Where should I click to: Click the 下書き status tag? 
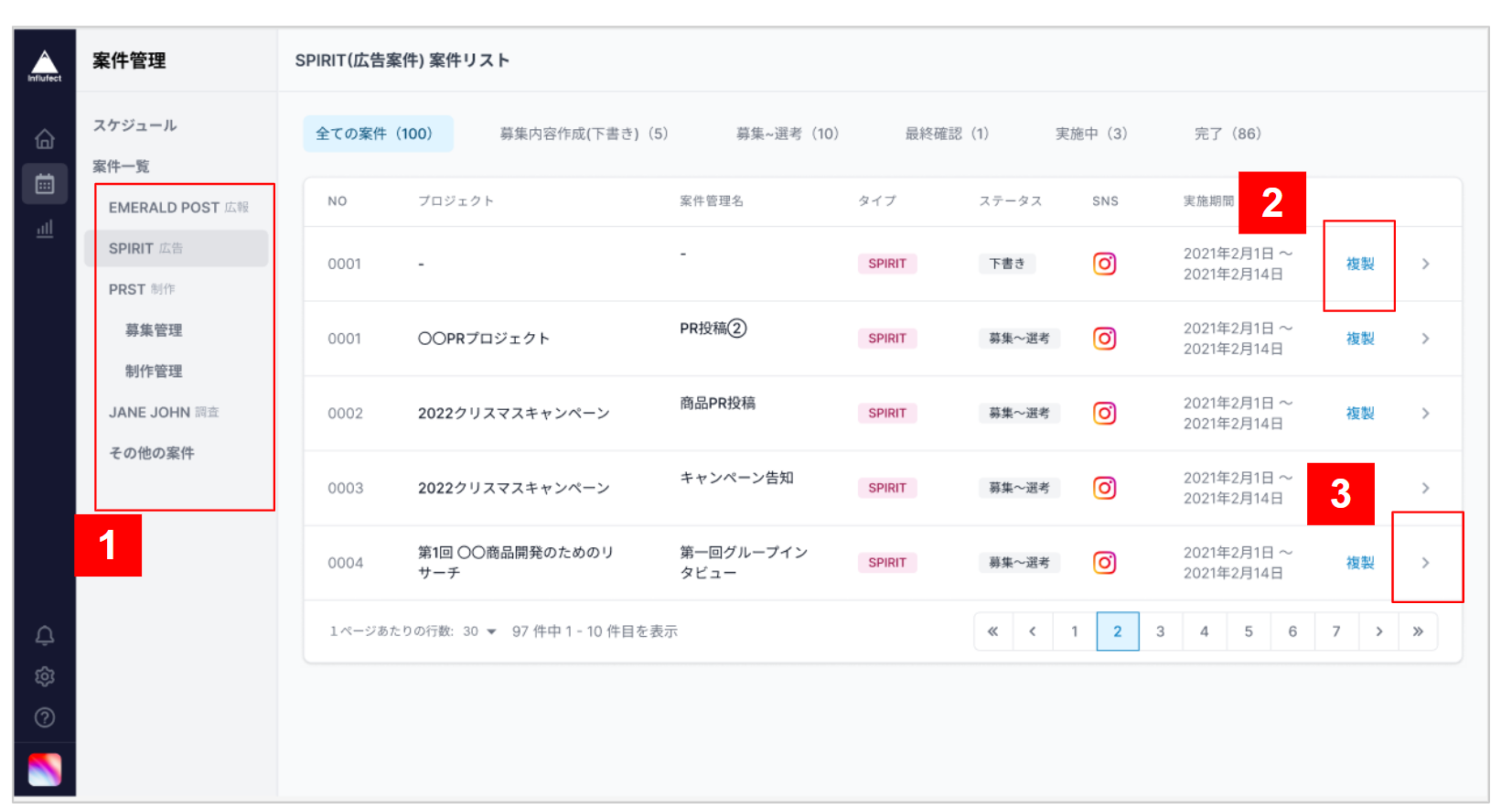point(1006,264)
